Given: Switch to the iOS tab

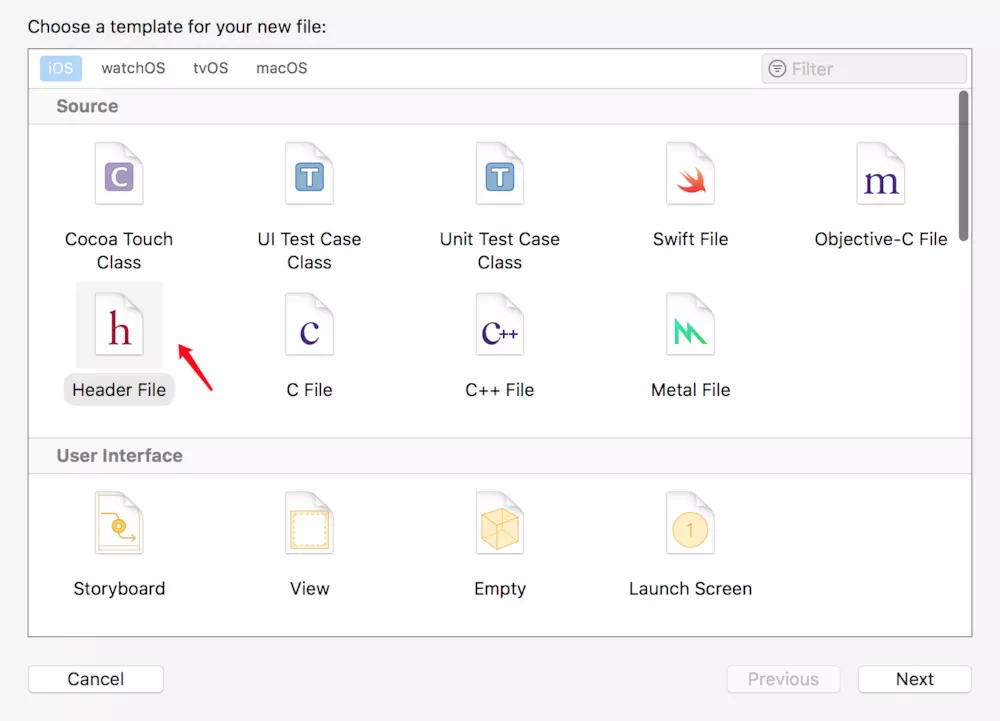Looking at the screenshot, I should 61,68.
